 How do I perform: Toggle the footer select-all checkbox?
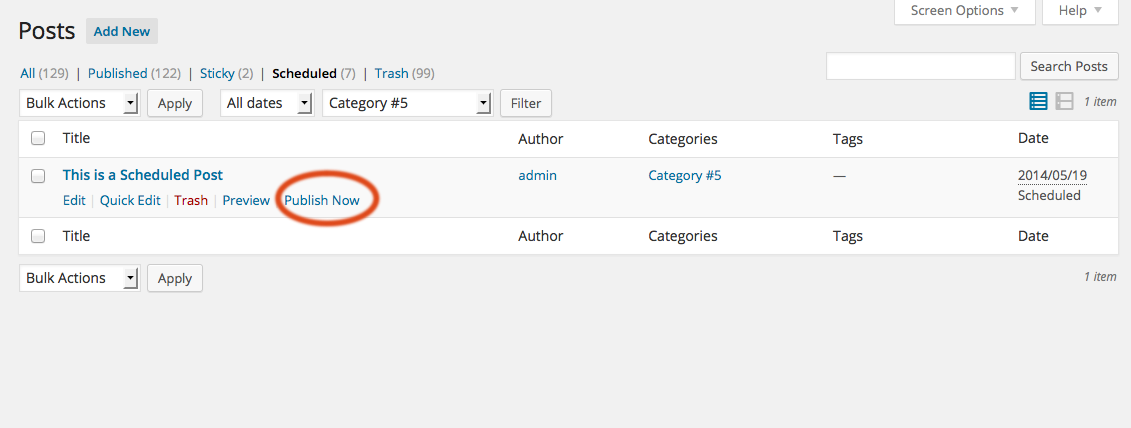coord(38,236)
